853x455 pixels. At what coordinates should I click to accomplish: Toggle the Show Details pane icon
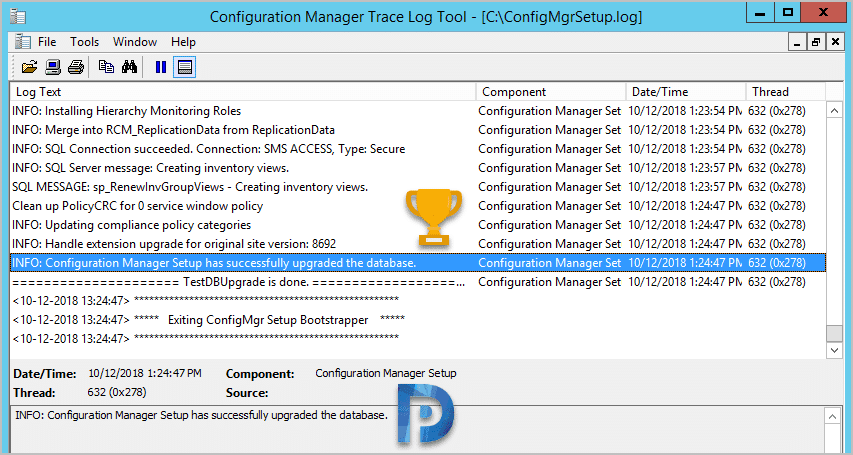(x=185, y=67)
